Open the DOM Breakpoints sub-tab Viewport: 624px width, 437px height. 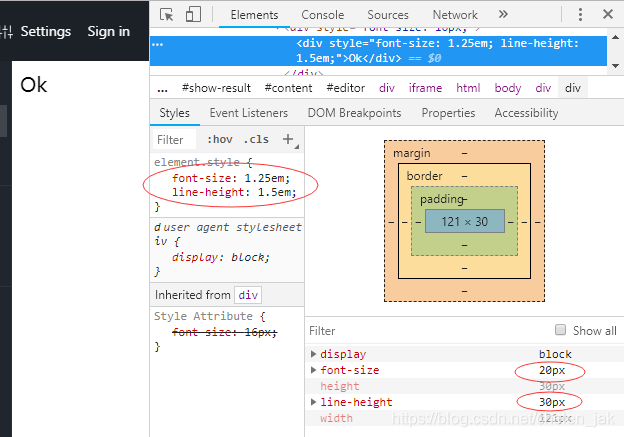click(x=354, y=113)
